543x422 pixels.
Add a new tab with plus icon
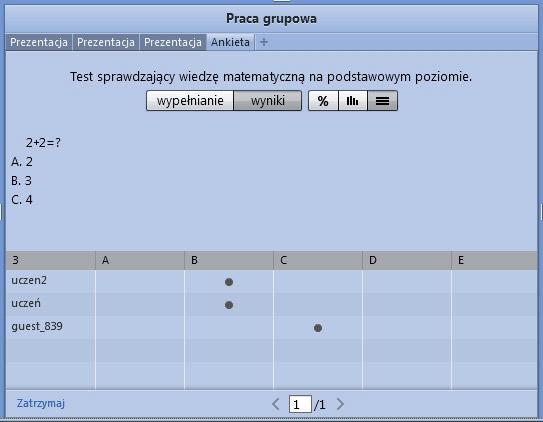coord(264,42)
